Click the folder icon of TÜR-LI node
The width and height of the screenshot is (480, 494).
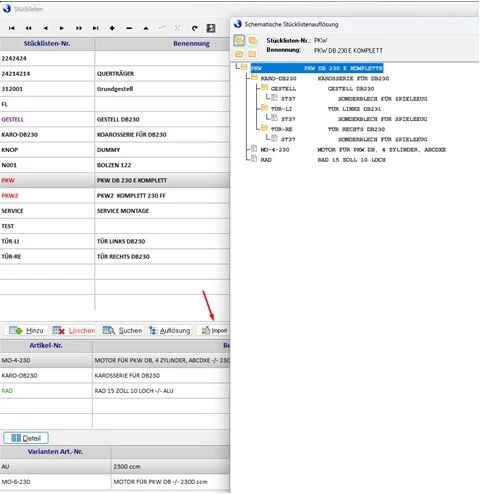click(x=264, y=108)
